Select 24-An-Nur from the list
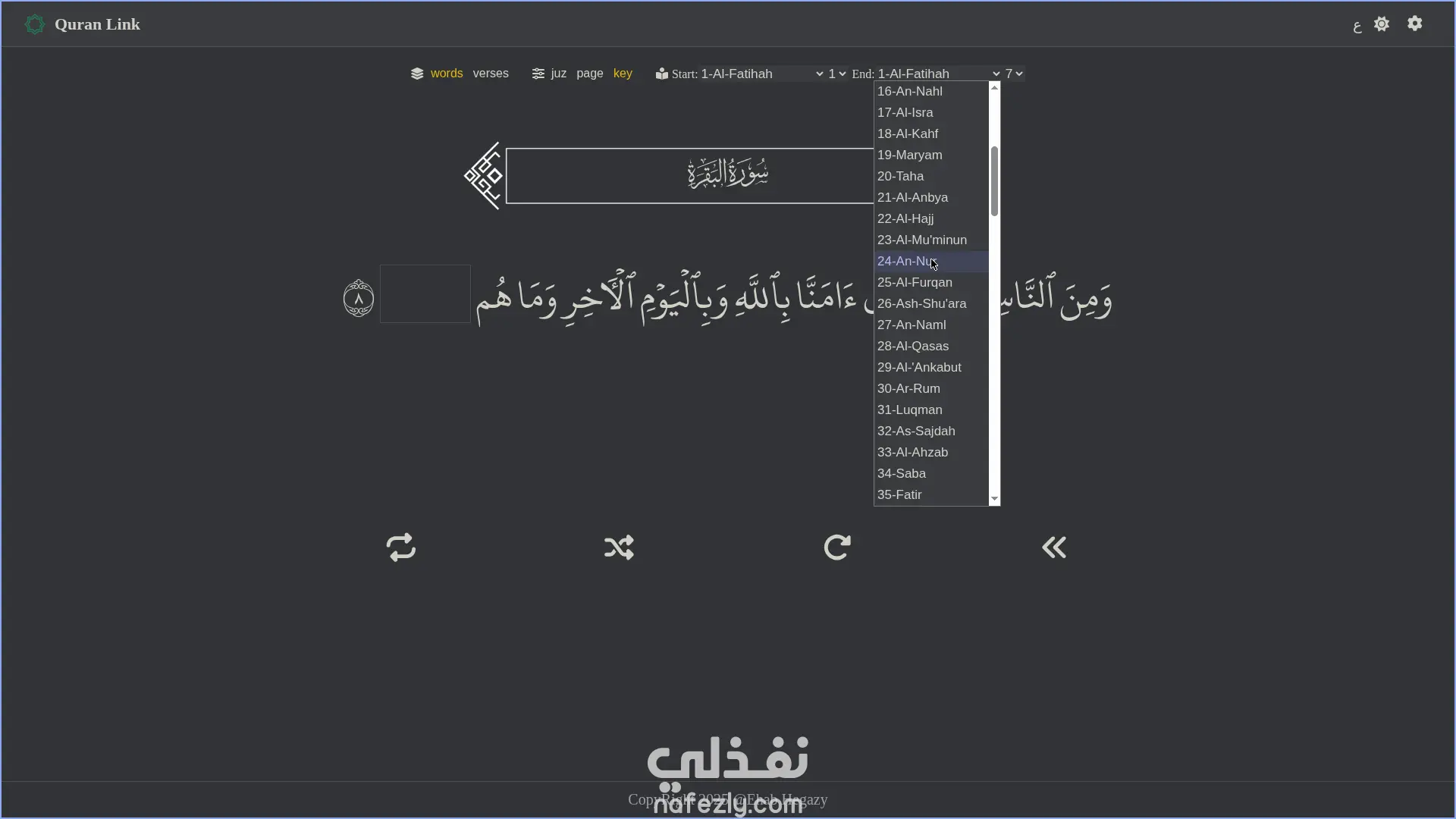 [x=907, y=261]
